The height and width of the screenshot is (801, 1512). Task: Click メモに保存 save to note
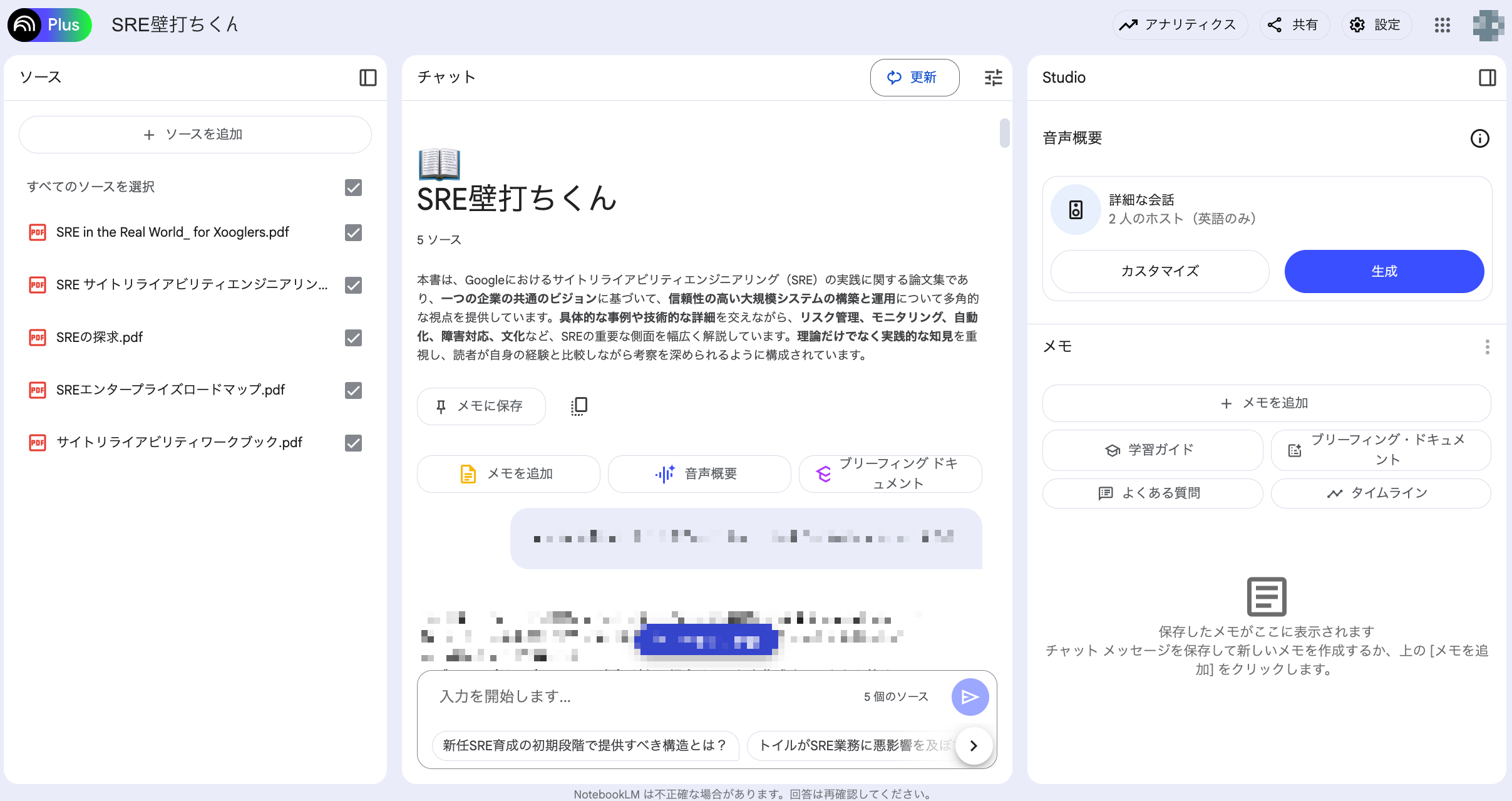(x=481, y=406)
